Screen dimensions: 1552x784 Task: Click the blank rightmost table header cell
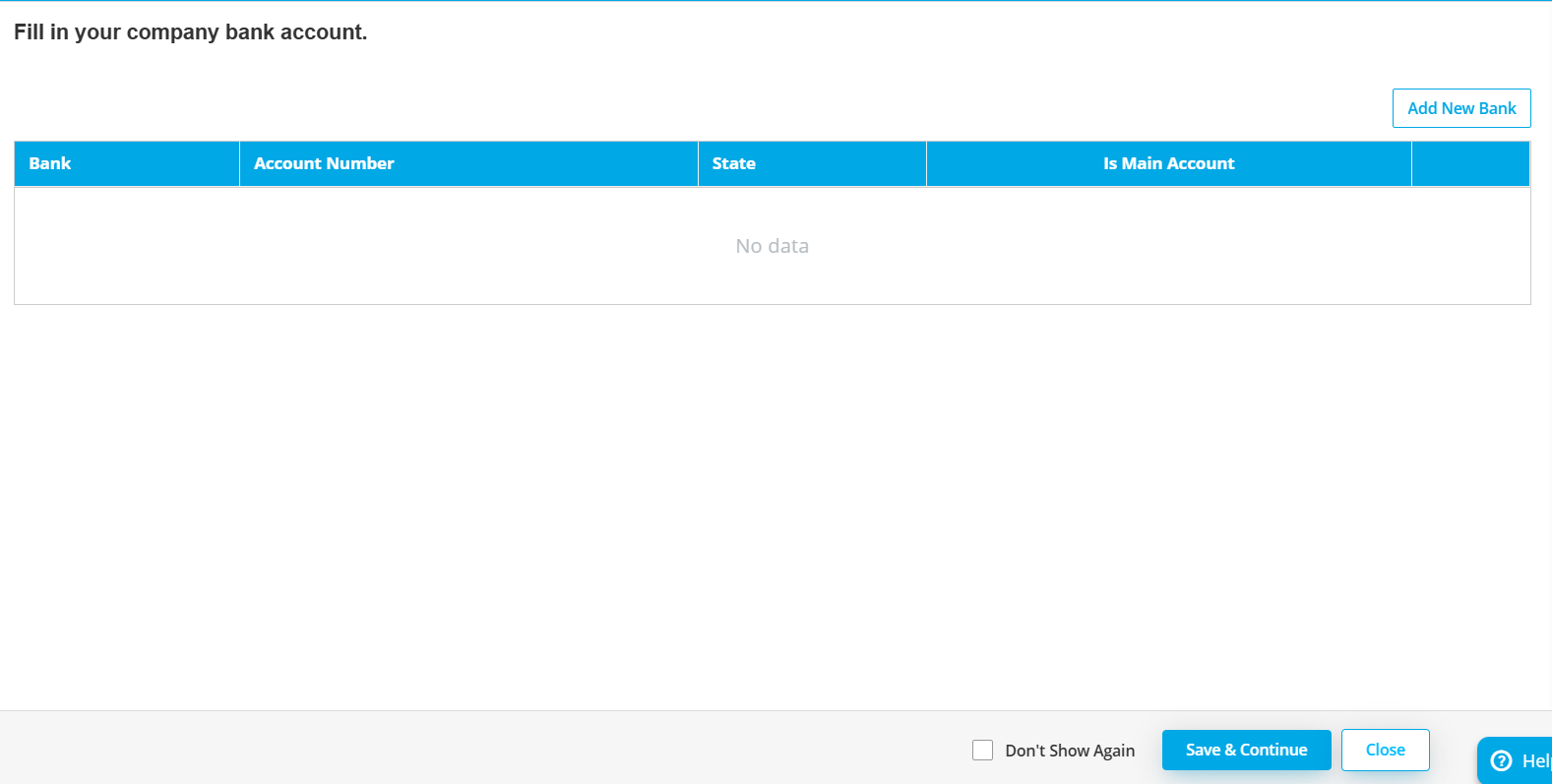(1469, 163)
